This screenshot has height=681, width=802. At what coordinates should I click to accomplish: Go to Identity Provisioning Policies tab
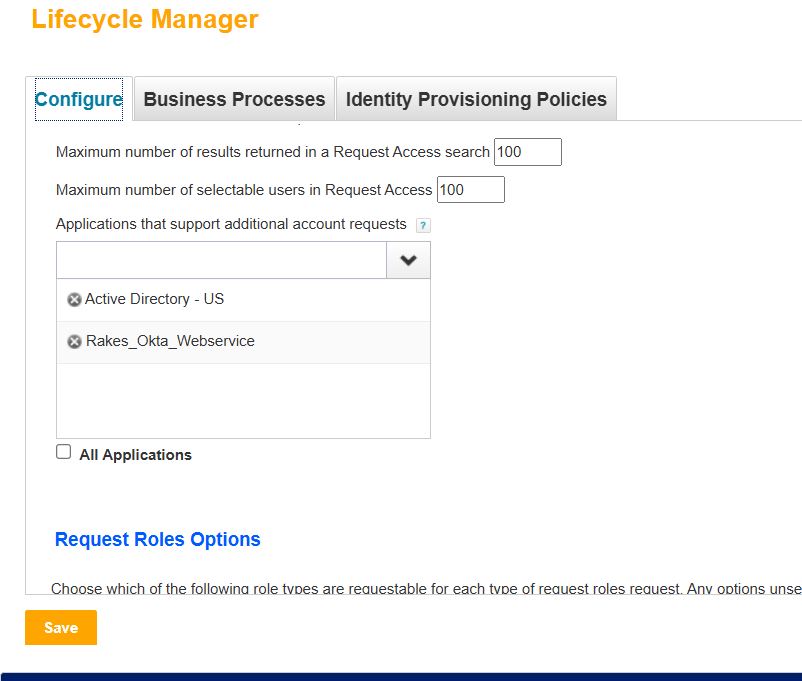tap(476, 99)
